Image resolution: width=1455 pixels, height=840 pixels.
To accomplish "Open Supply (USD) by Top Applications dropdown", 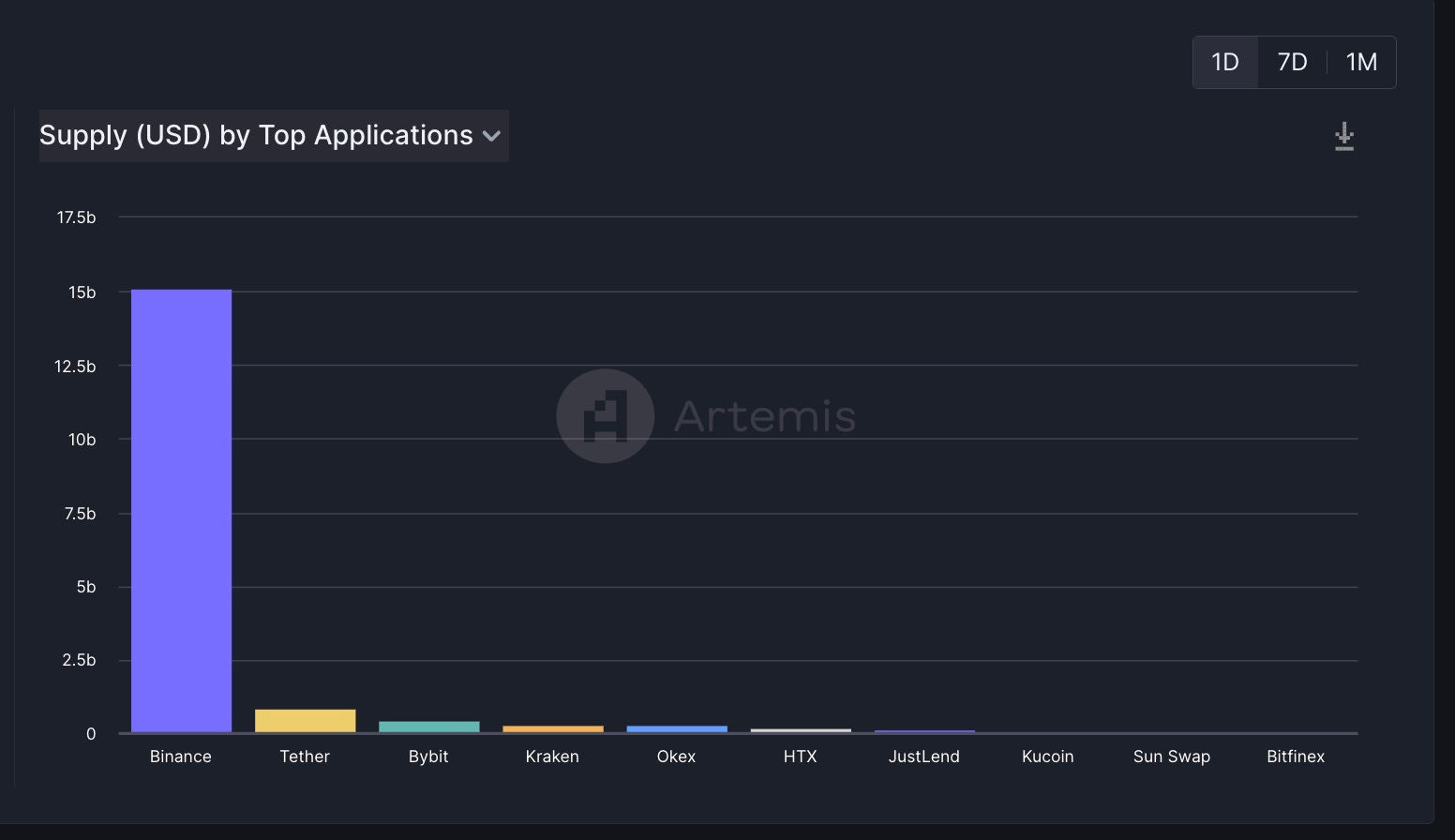I will [x=274, y=136].
